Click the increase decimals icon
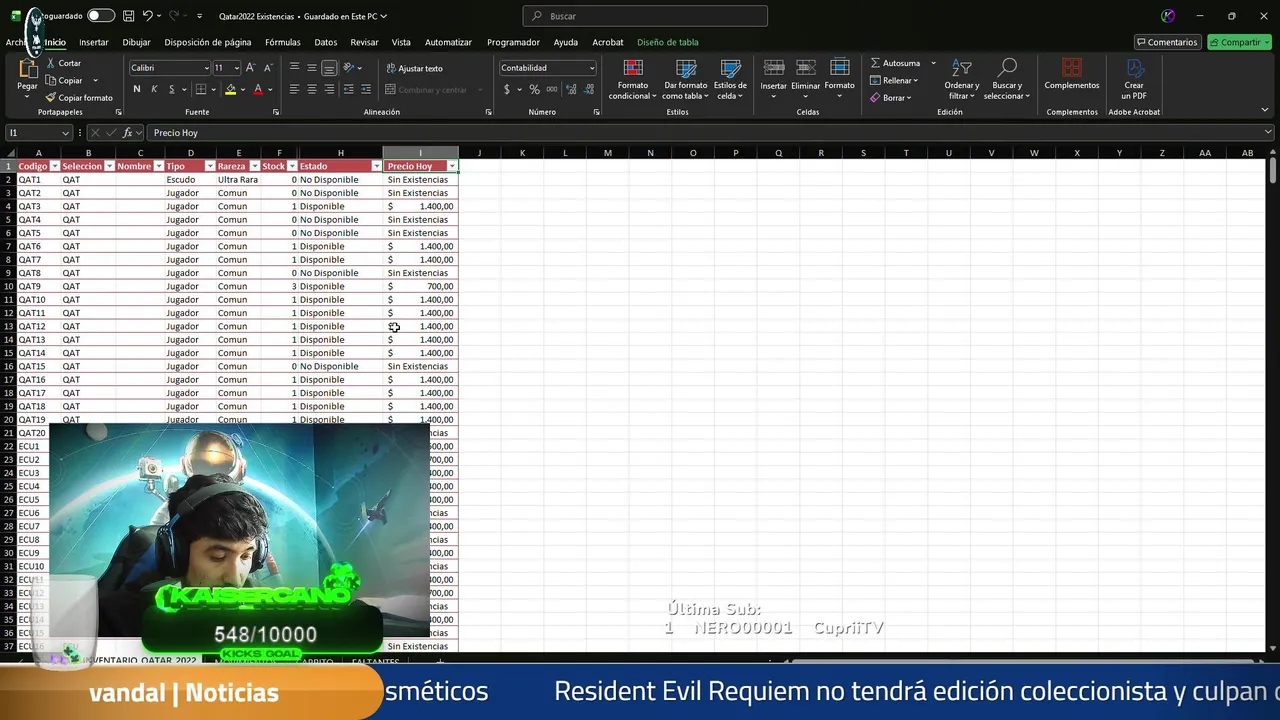Viewport: 1280px width, 720px height. click(570, 89)
